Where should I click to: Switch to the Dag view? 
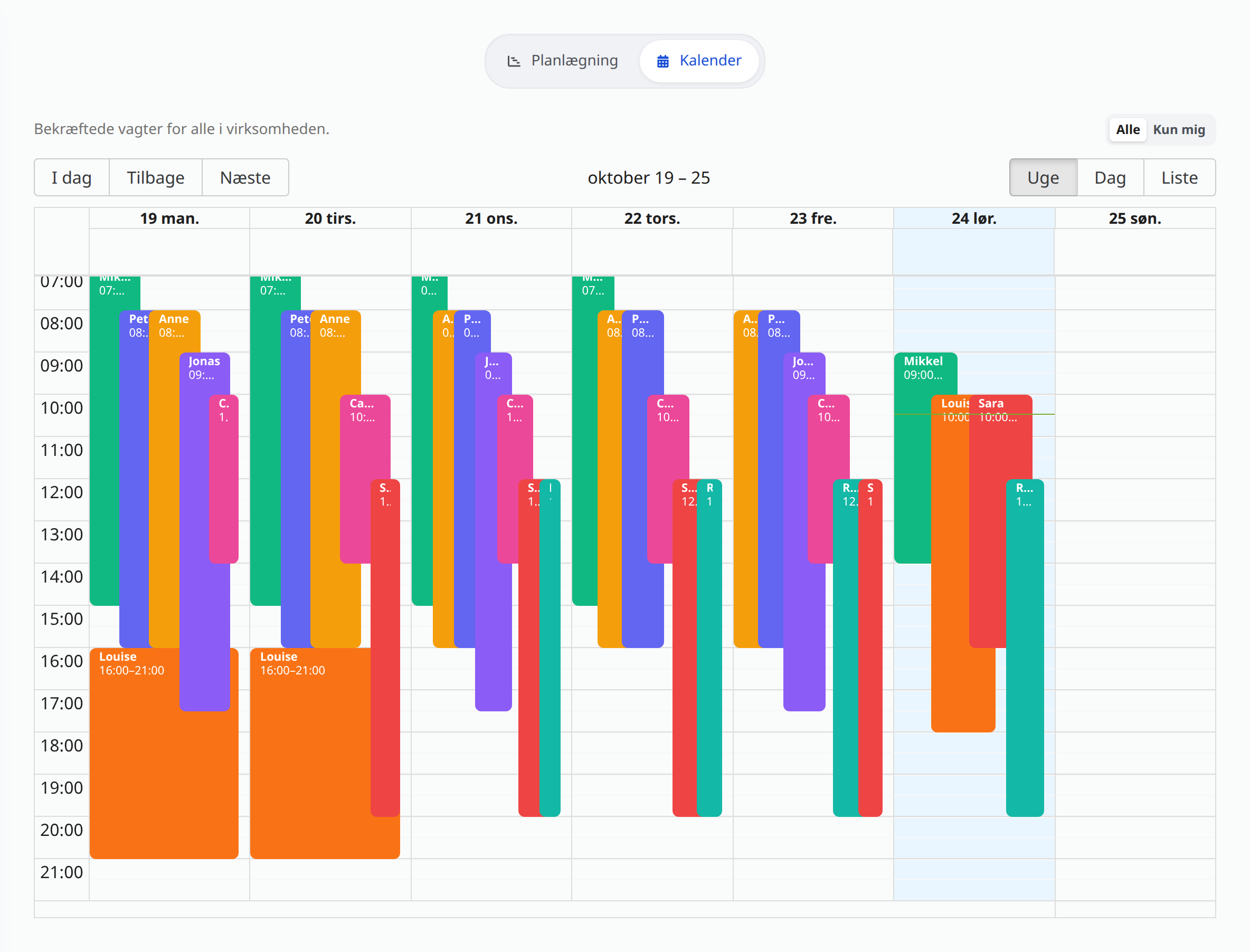1110,178
